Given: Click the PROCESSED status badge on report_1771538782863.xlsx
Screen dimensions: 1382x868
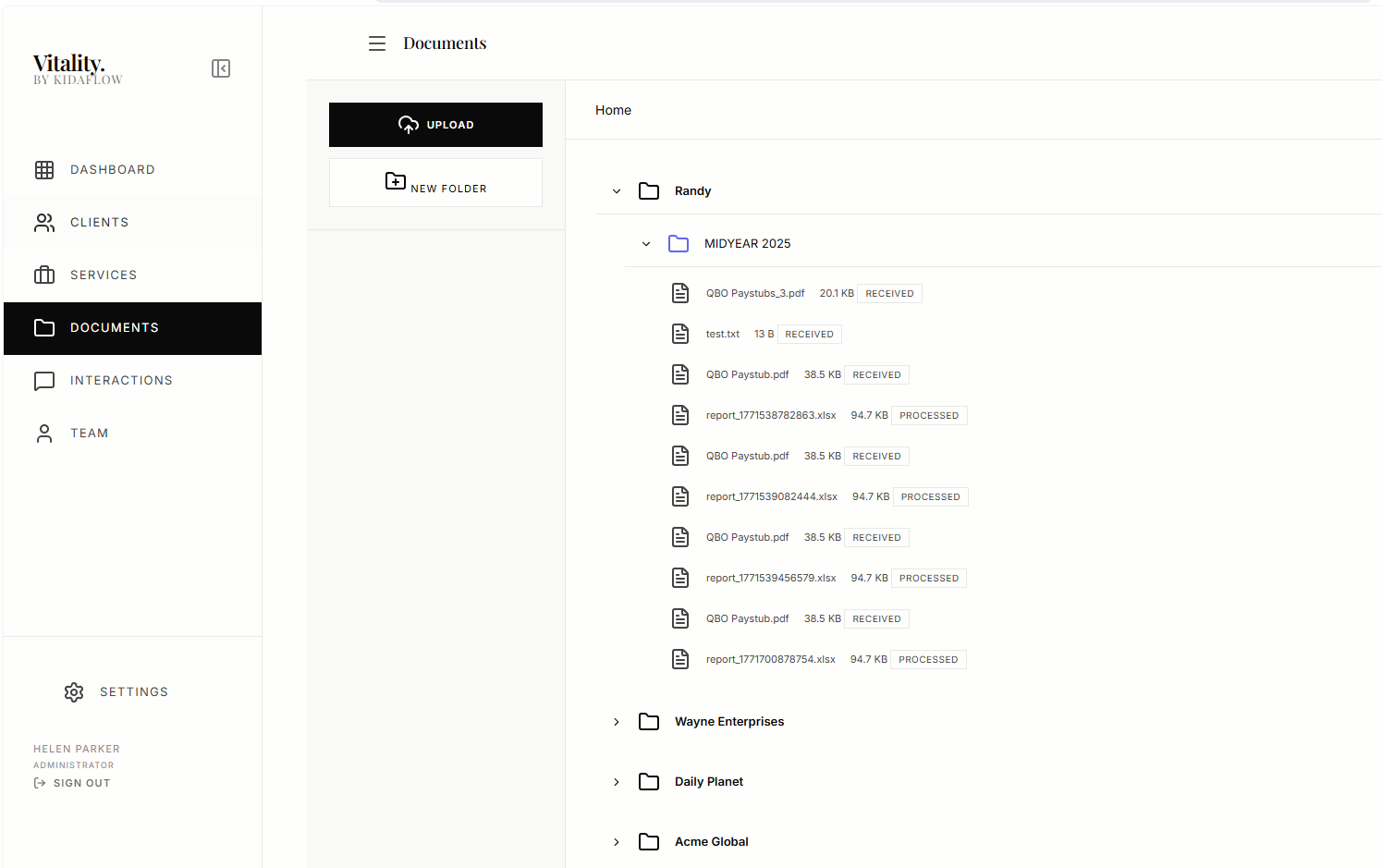Looking at the screenshot, I should 929,415.
